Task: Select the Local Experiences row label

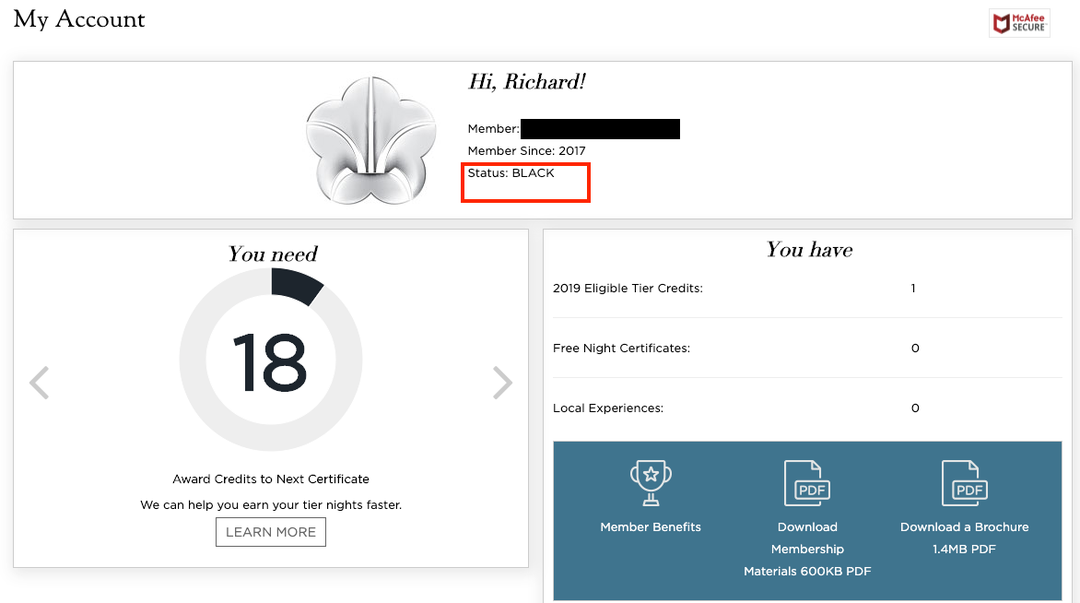Action: click(608, 408)
